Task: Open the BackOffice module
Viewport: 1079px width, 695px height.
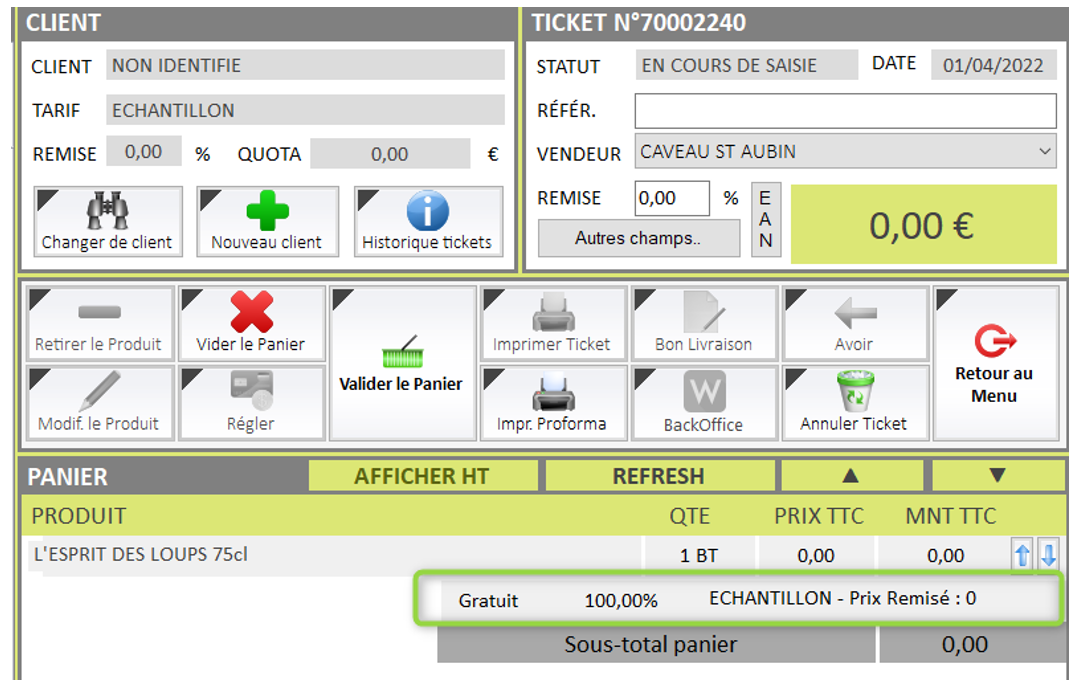Action: pyautogui.click(x=703, y=402)
